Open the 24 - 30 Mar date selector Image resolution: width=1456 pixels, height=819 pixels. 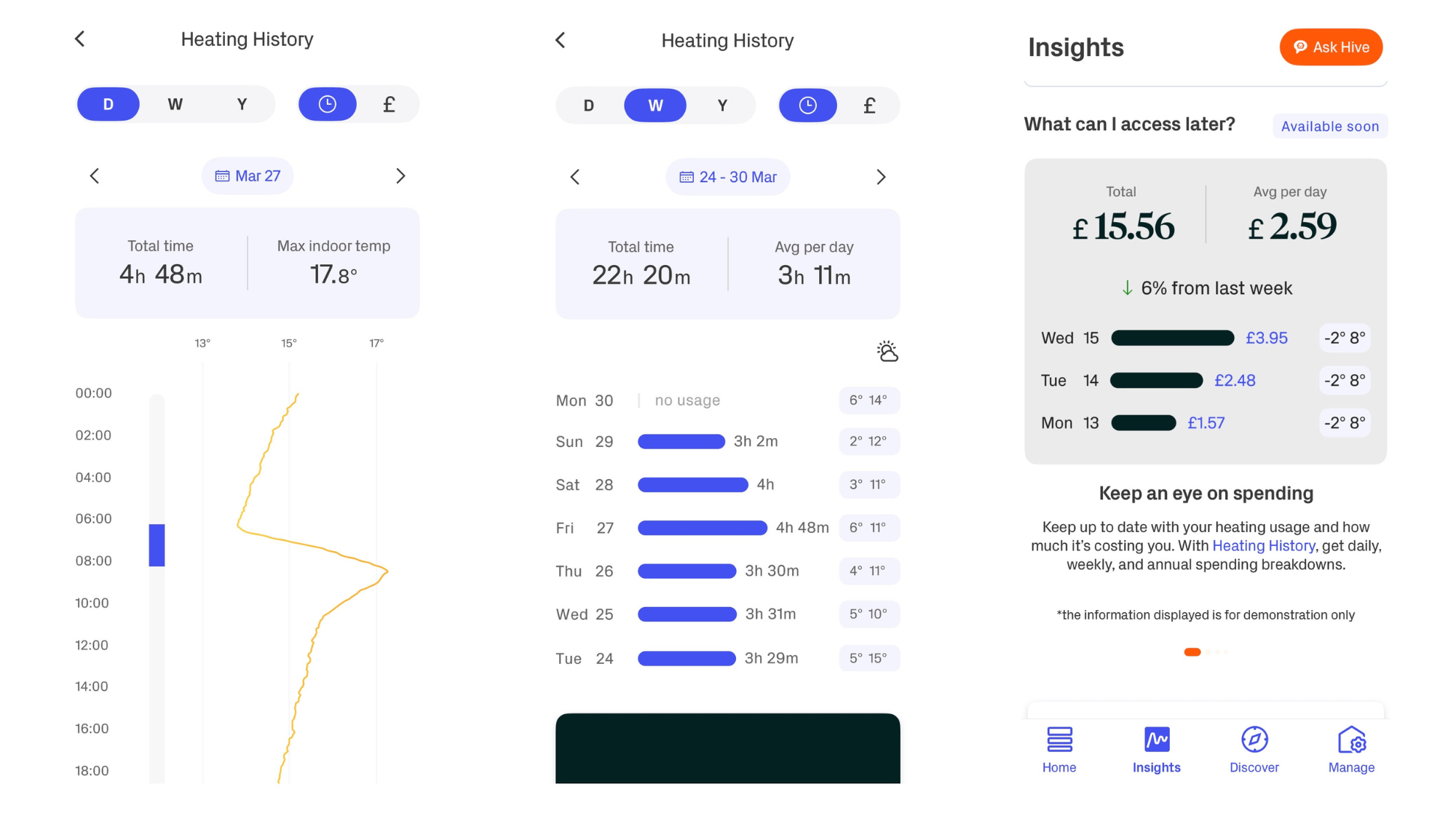pos(727,176)
